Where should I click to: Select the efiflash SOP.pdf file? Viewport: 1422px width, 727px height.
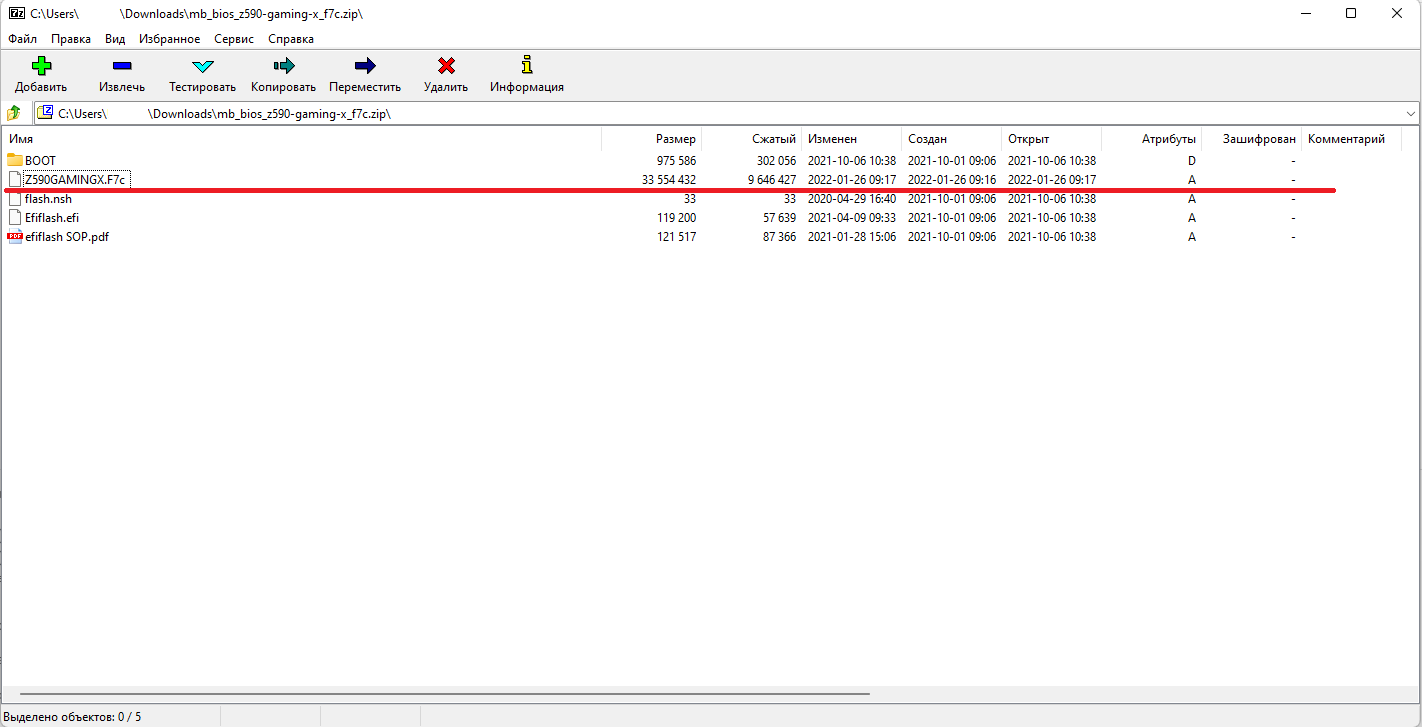pyautogui.click(x=66, y=237)
